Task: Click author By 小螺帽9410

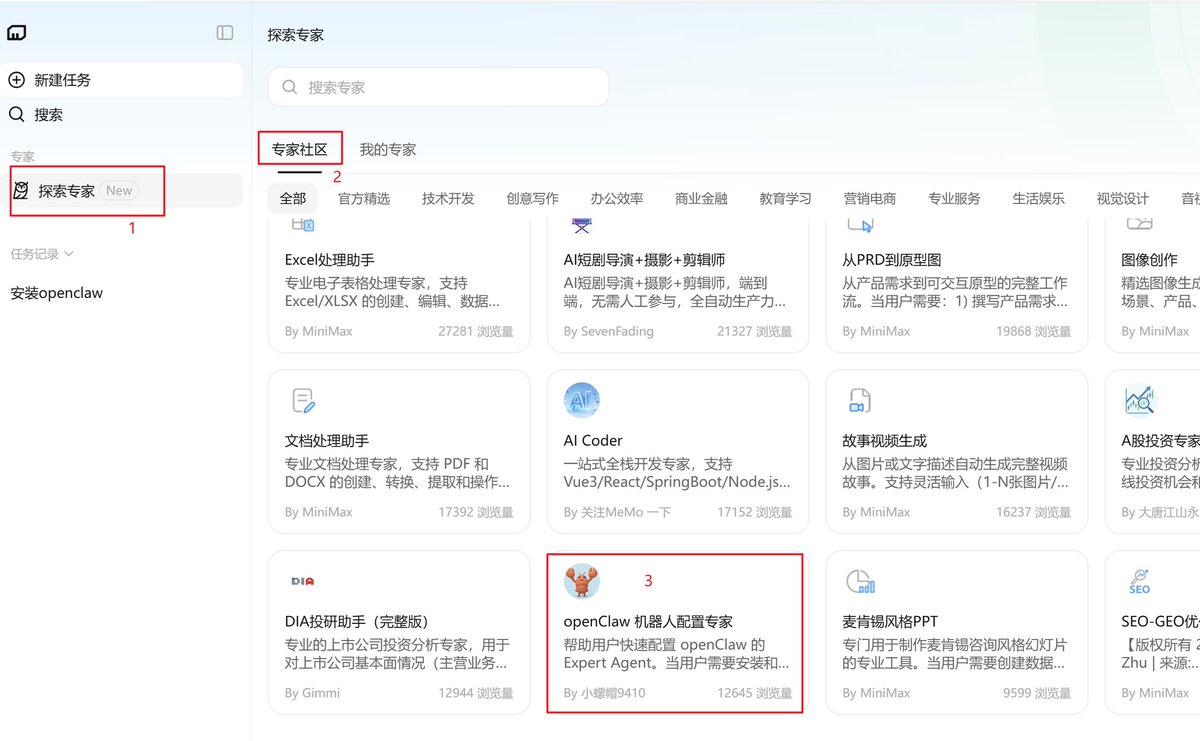Action: [x=604, y=693]
